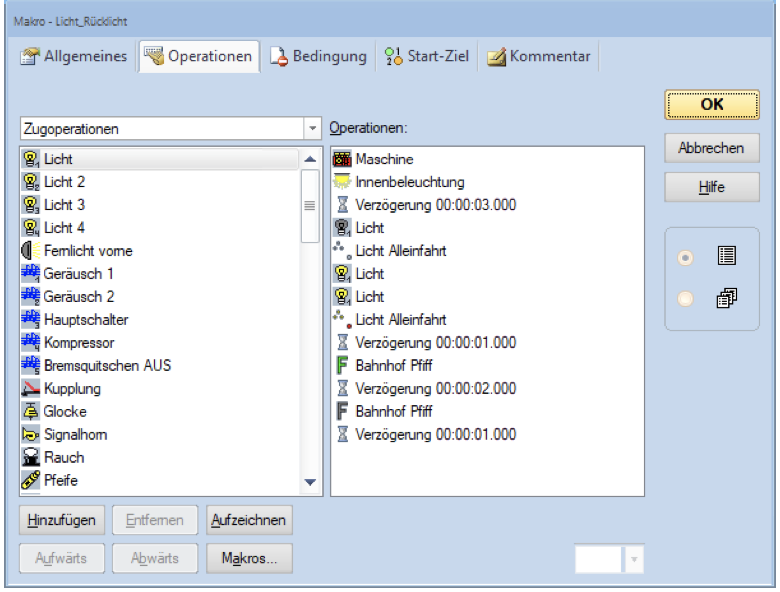Switch to the Bedingung tab
The height and width of the screenshot is (592, 780).
tap(319, 57)
